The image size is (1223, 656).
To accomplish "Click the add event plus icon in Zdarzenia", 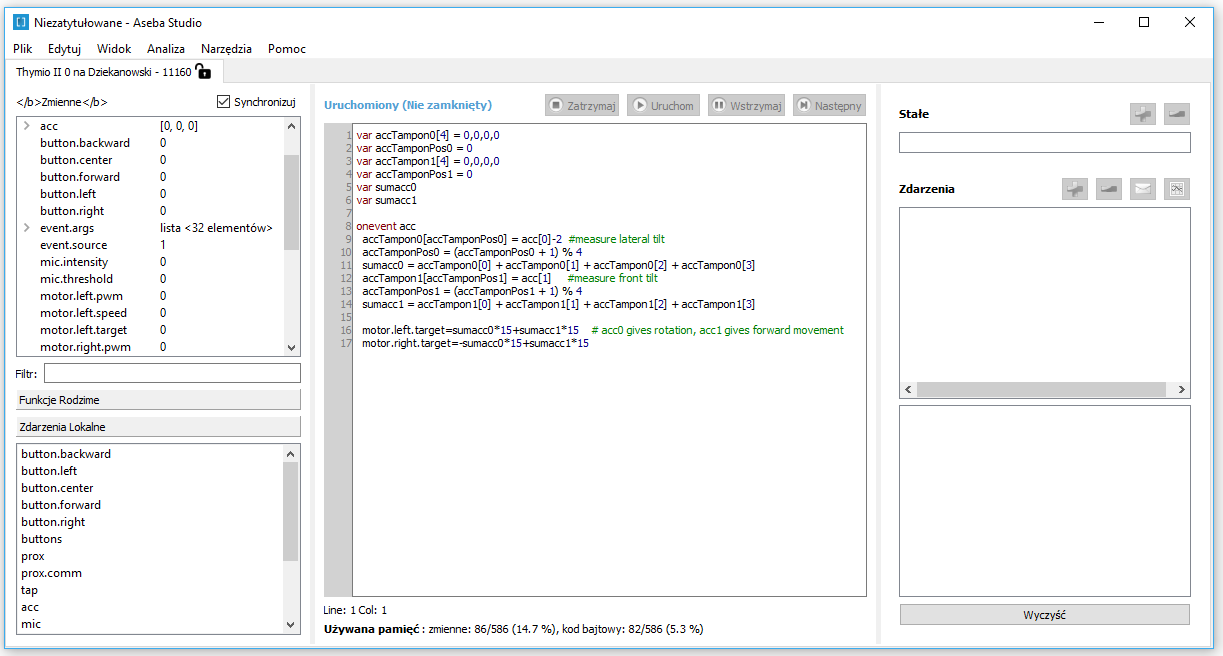I will pyautogui.click(x=1075, y=189).
